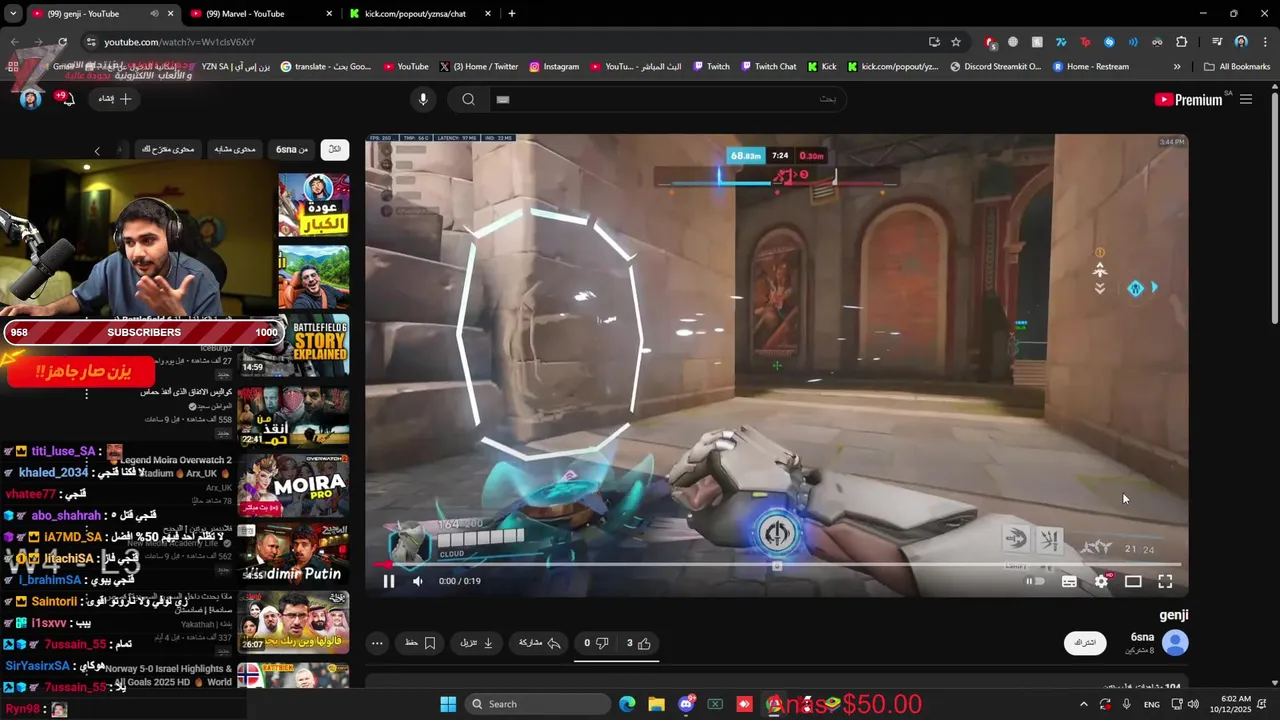The height and width of the screenshot is (720, 1280).
Task: Dislike the genji video
Action: 596,643
